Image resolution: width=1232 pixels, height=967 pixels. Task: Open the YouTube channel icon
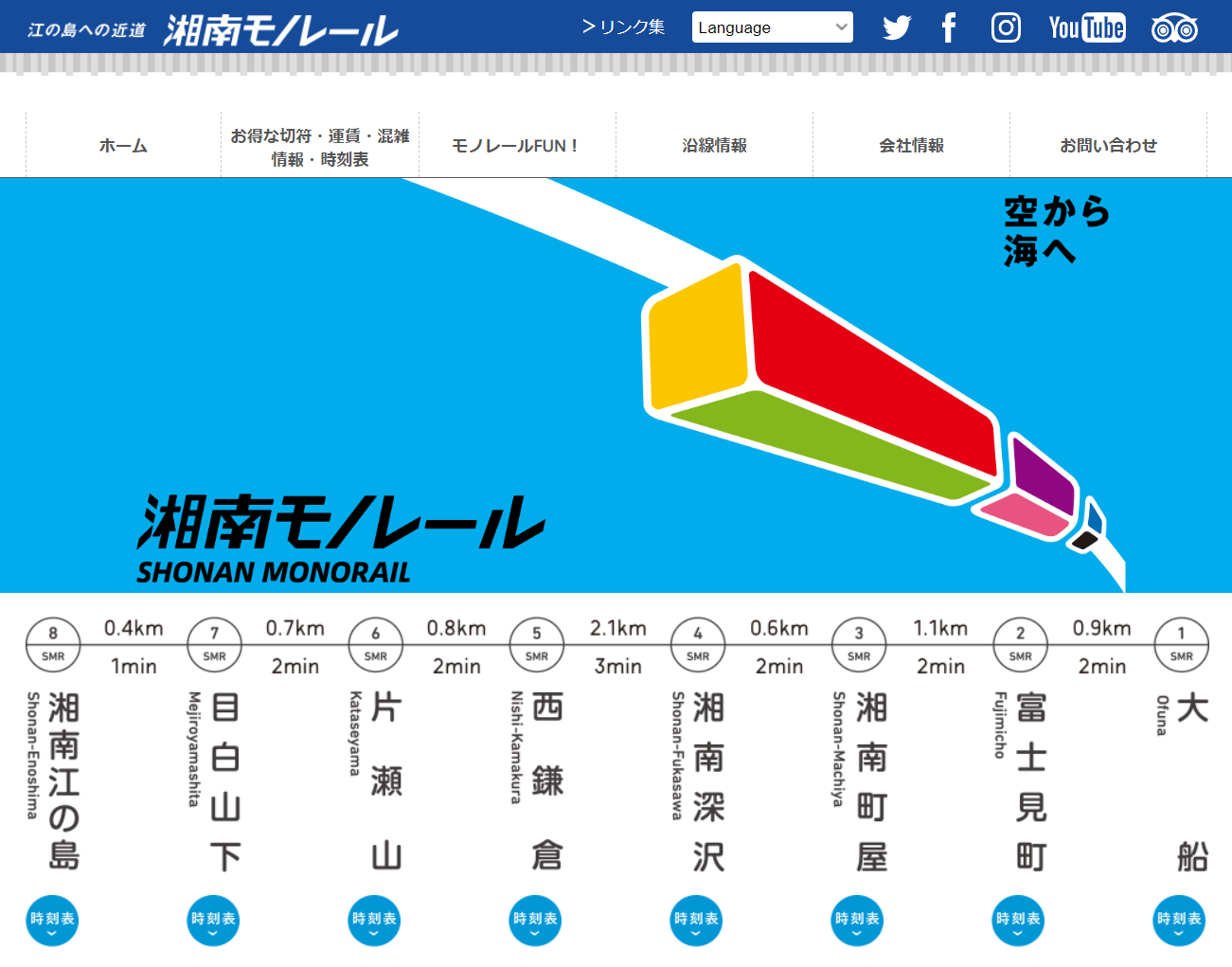click(1087, 27)
